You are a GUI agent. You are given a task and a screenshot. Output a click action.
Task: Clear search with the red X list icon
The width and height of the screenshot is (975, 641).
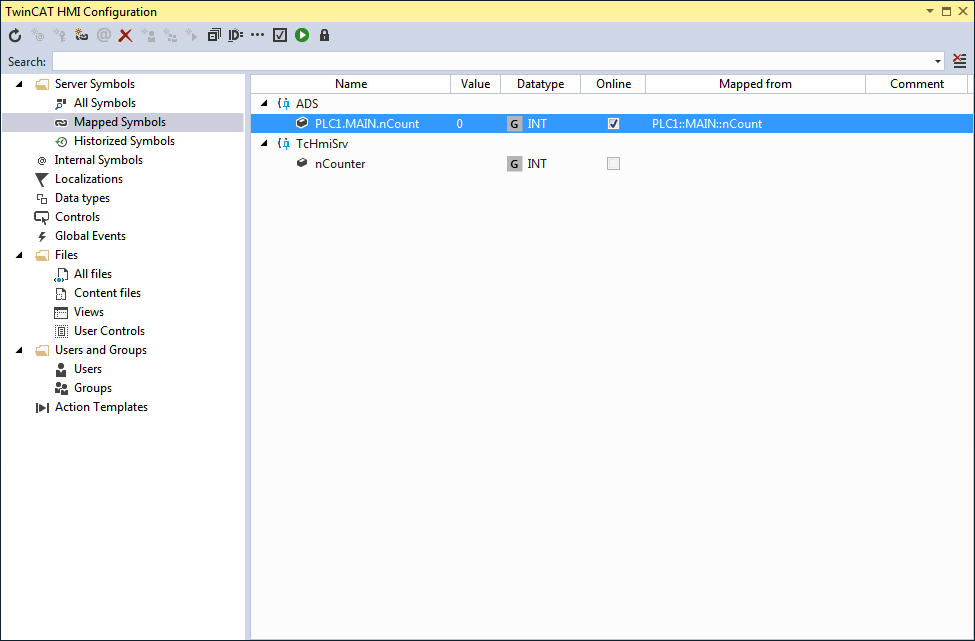tap(959, 61)
